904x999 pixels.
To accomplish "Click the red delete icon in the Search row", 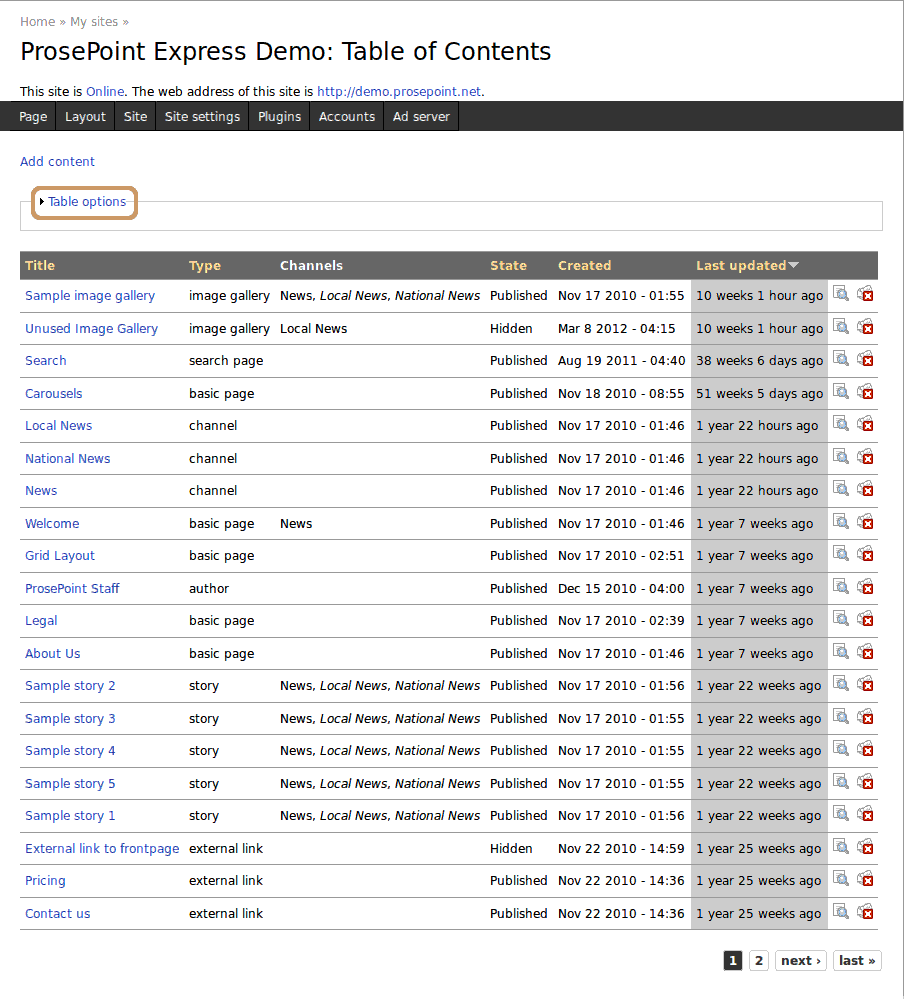I will pos(865,359).
